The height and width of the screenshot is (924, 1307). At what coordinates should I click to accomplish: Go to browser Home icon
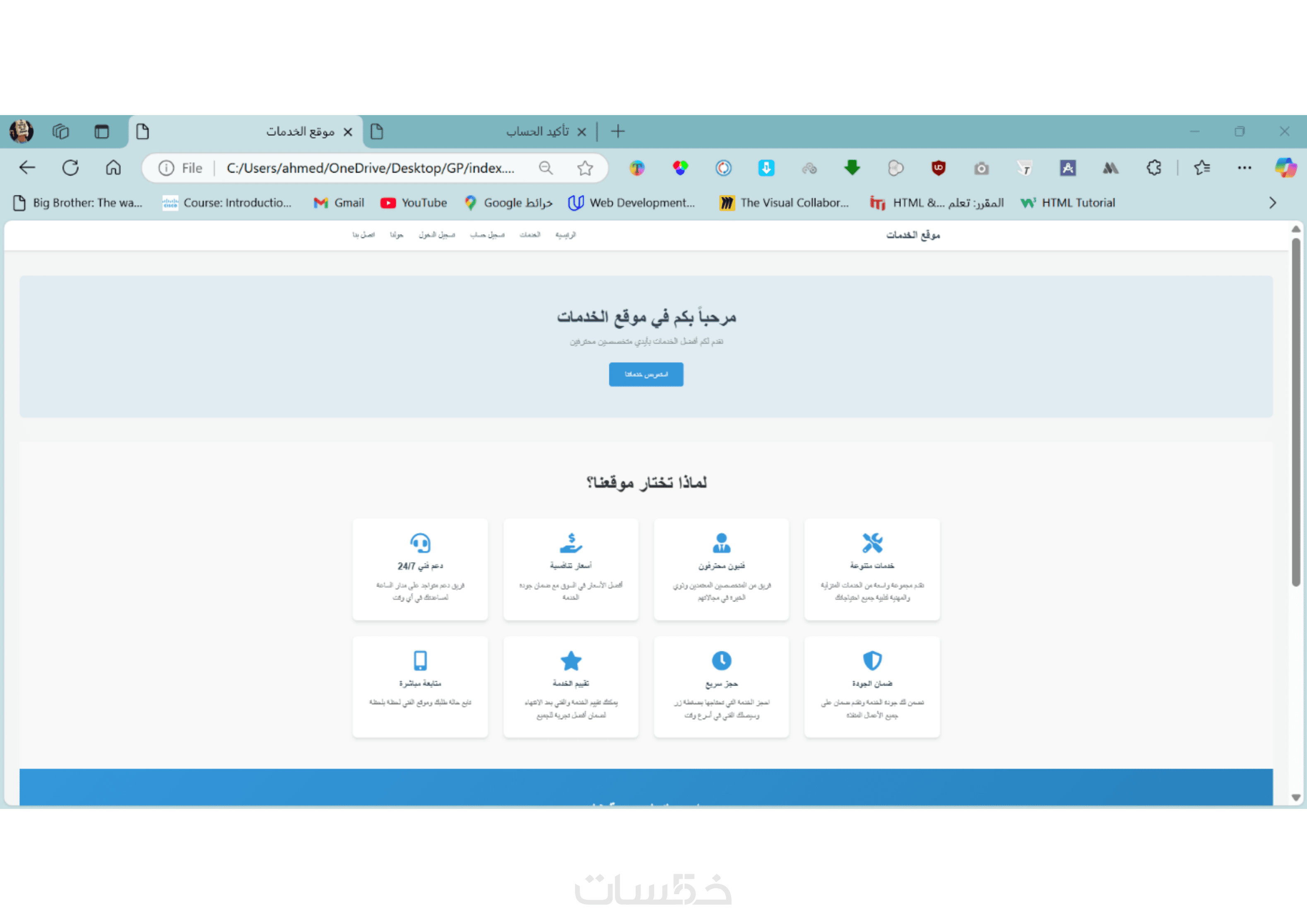point(113,168)
